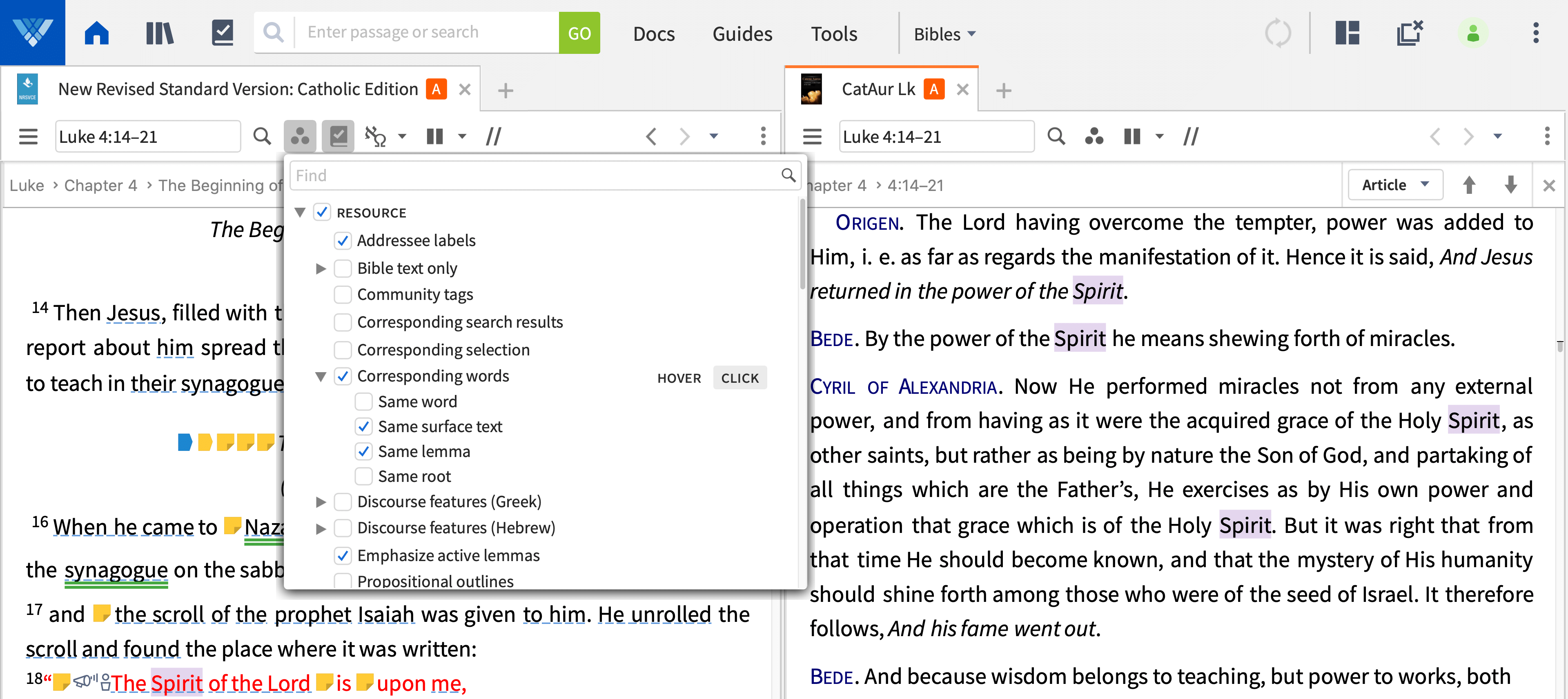Jump to next article with down arrow

coord(1510,184)
